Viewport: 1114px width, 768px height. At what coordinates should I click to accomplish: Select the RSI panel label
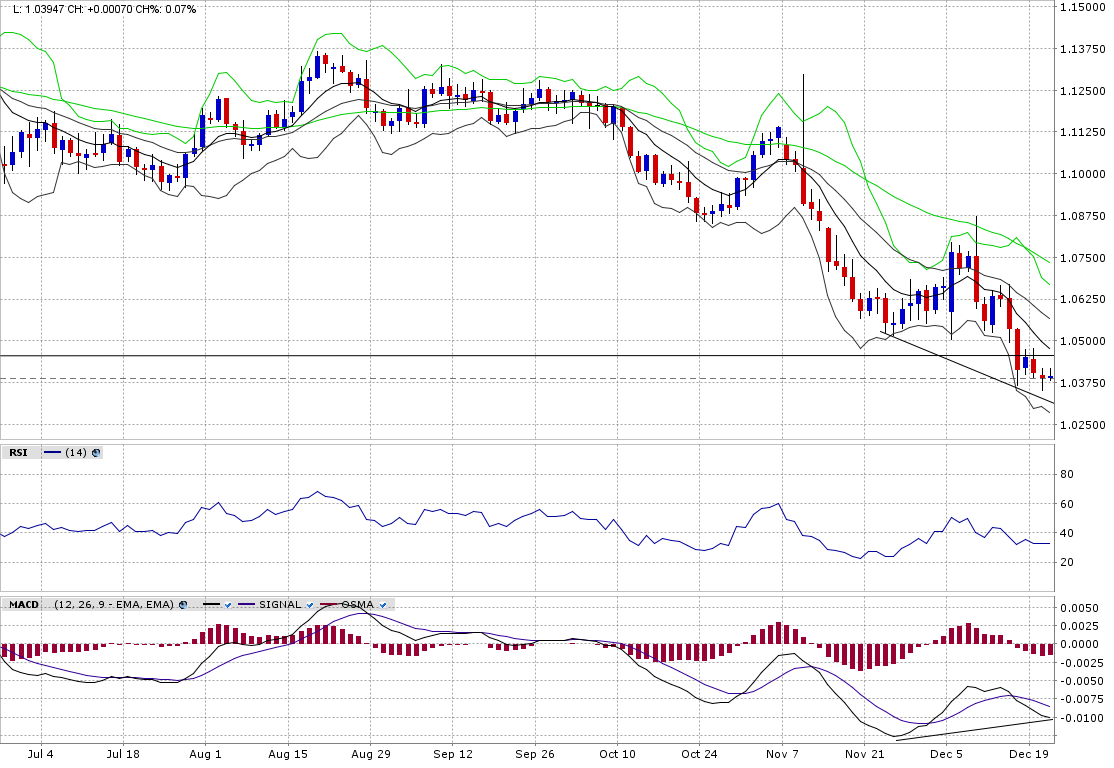[x=18, y=453]
